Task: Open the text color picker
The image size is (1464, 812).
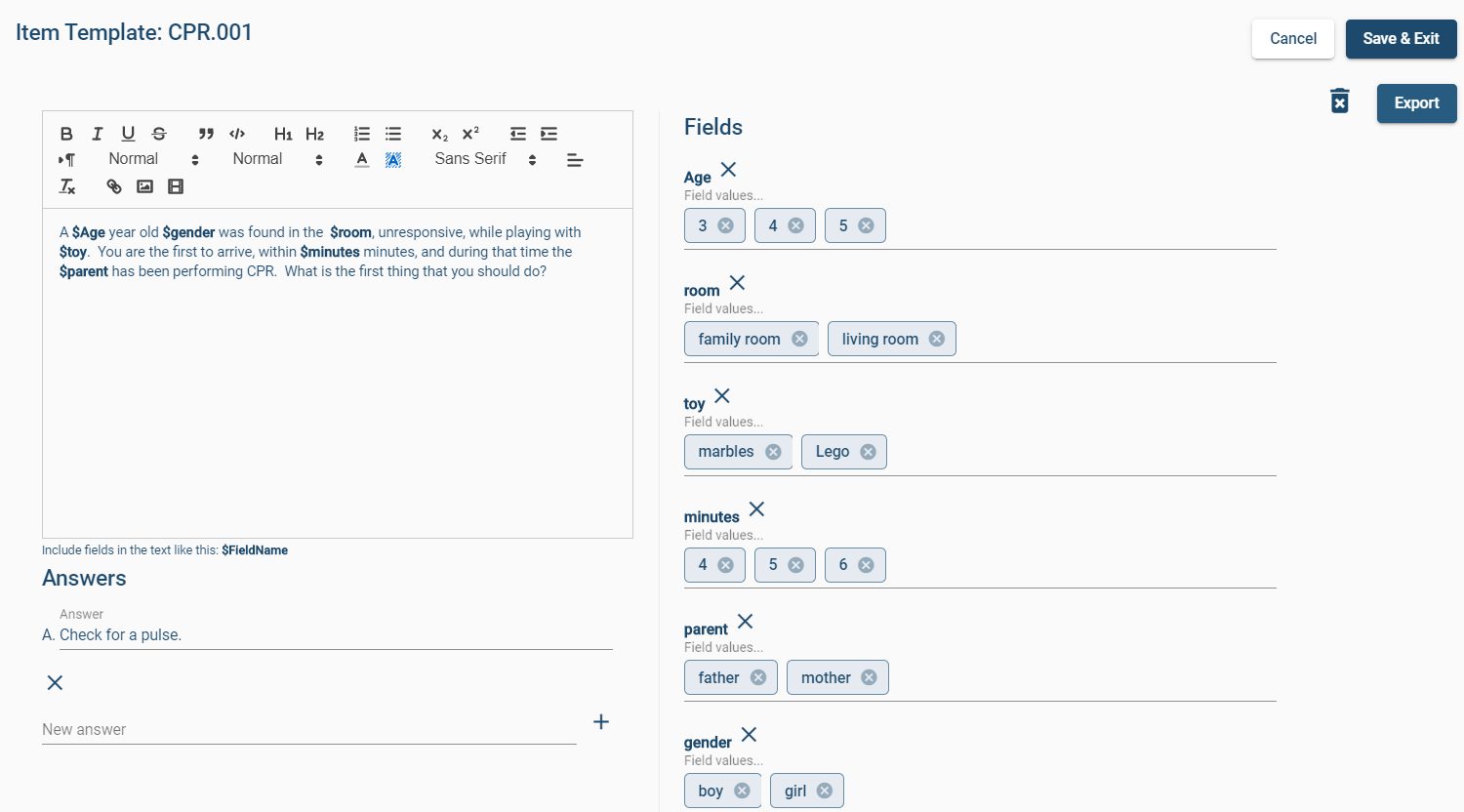Action: (x=362, y=160)
